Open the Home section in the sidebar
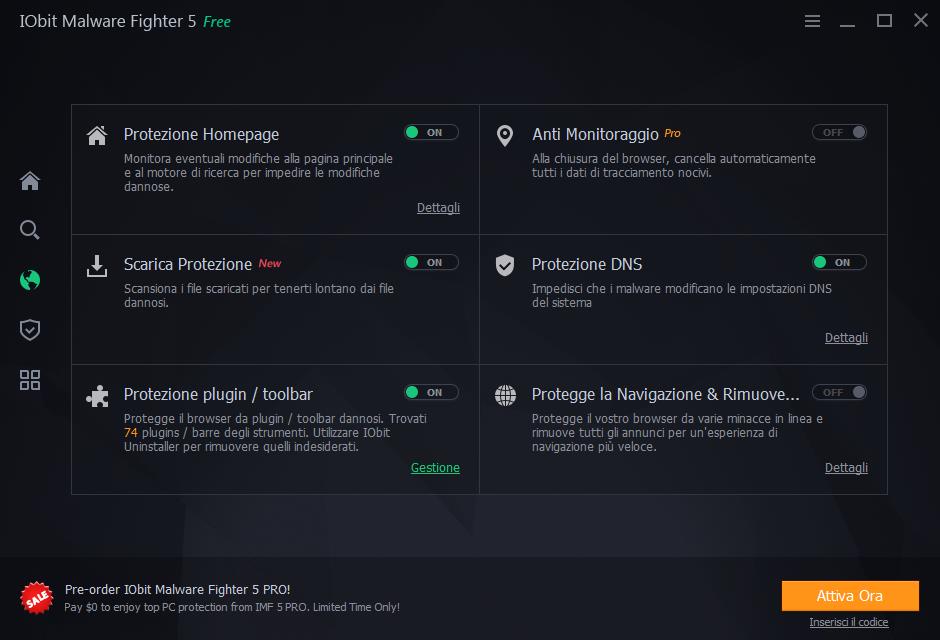 tap(30, 181)
